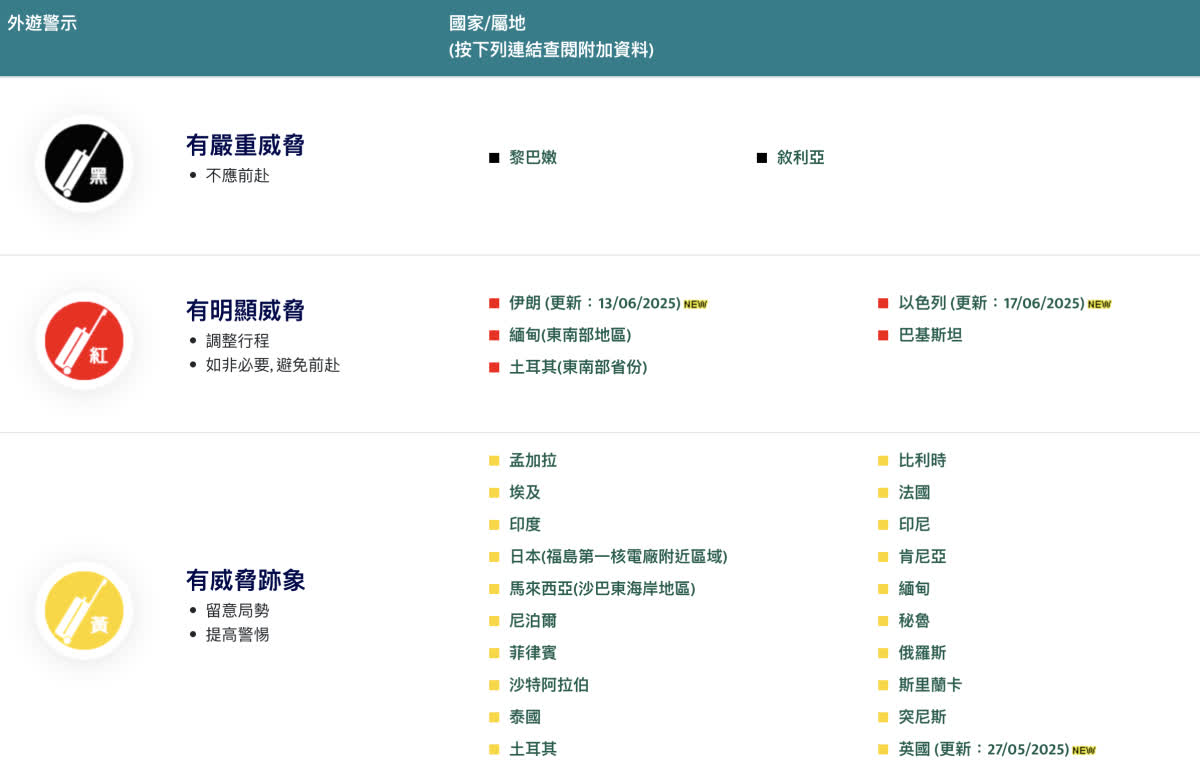Click the 有明顯威脅 heading
1200x779 pixels.
245,311
